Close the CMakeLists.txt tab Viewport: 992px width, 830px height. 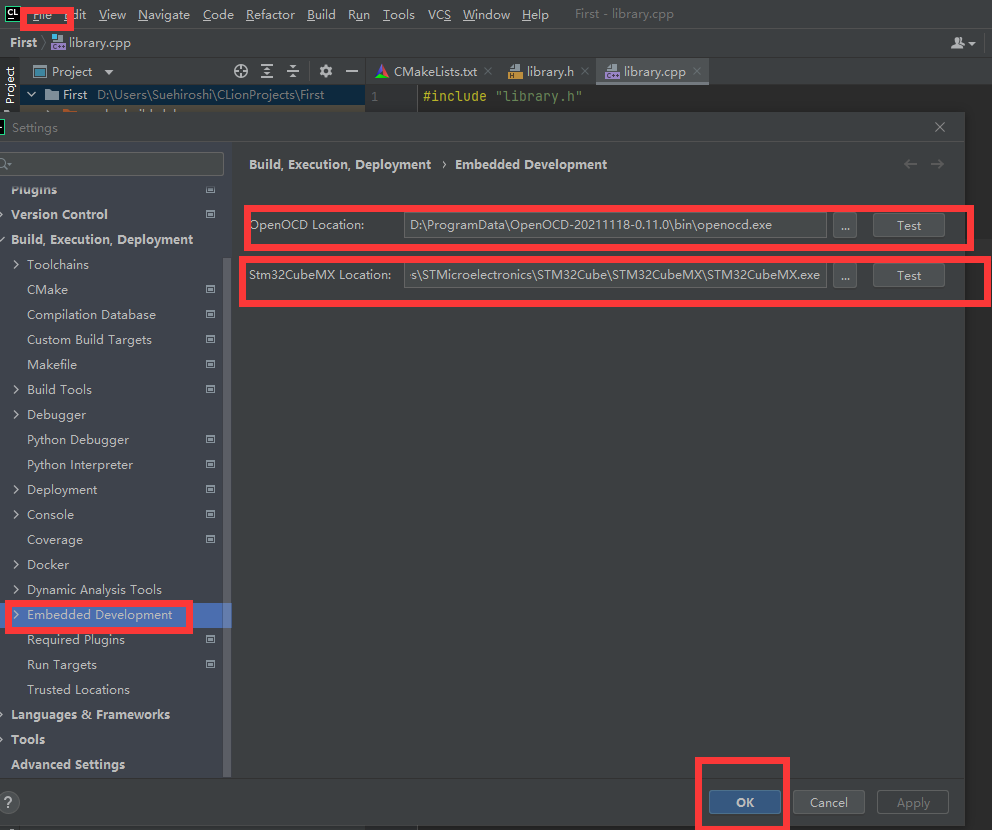tap(488, 71)
